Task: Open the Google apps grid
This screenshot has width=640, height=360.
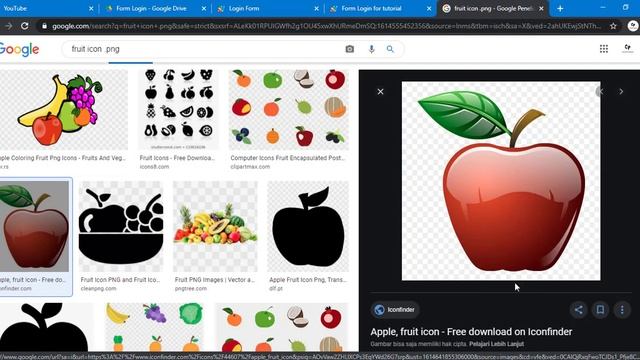Action: tap(604, 49)
